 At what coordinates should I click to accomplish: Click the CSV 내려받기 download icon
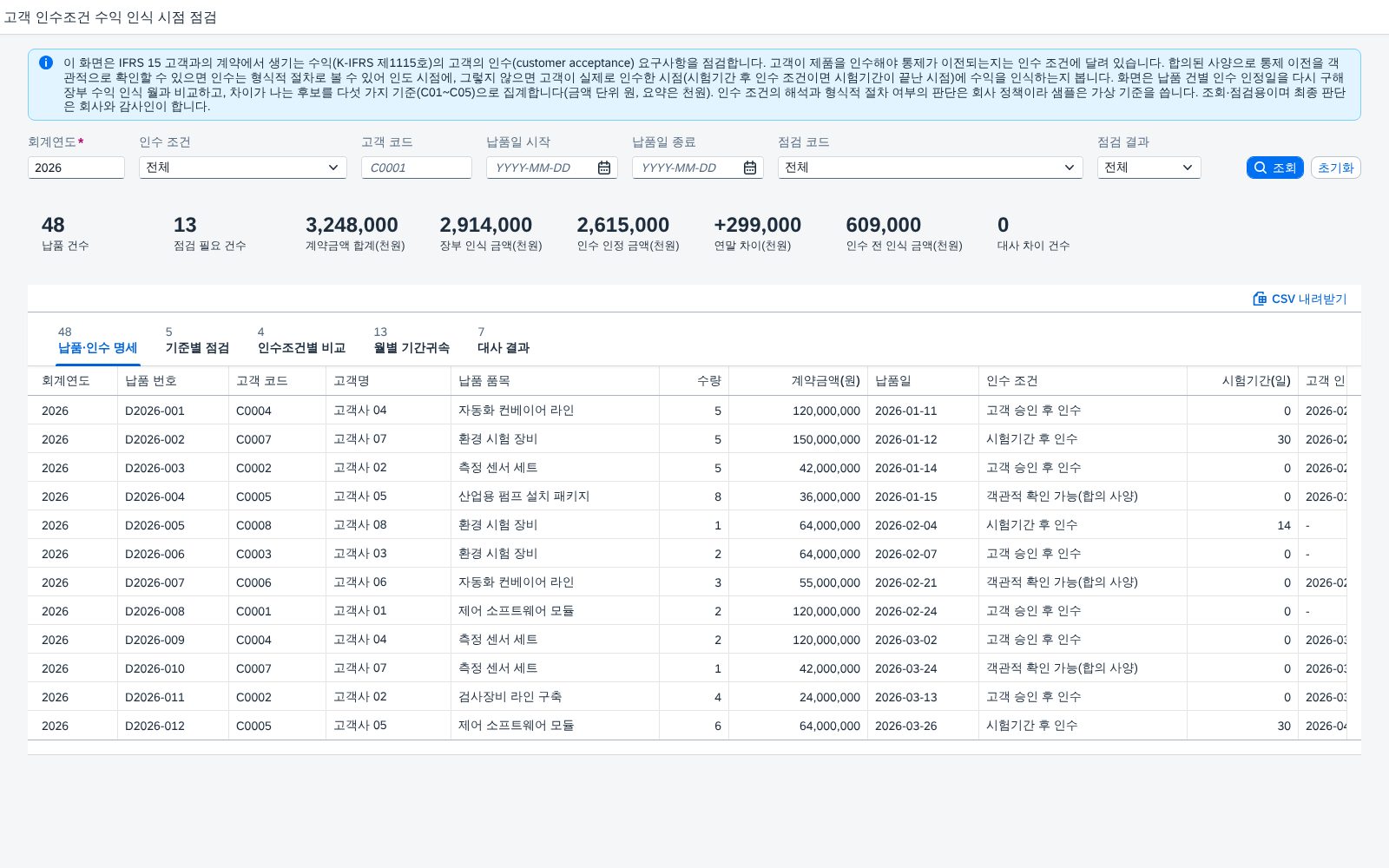[1260, 299]
